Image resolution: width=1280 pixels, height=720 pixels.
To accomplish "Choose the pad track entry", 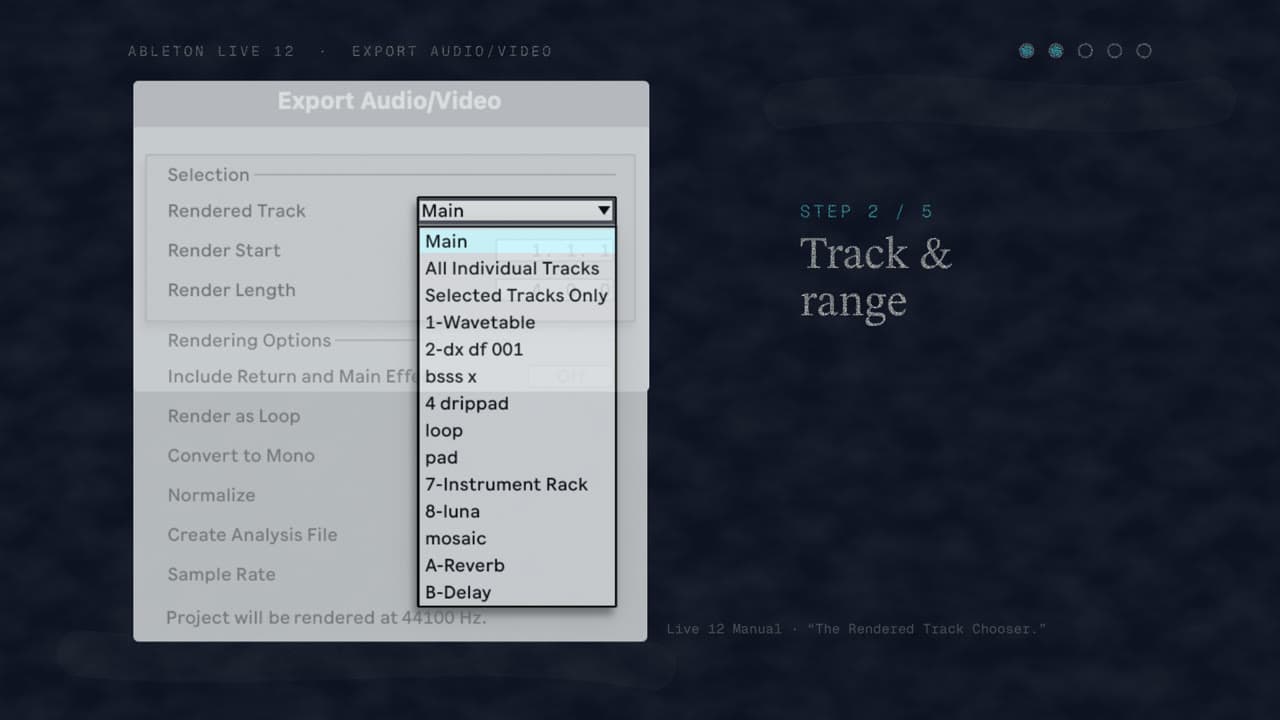I will (x=516, y=457).
